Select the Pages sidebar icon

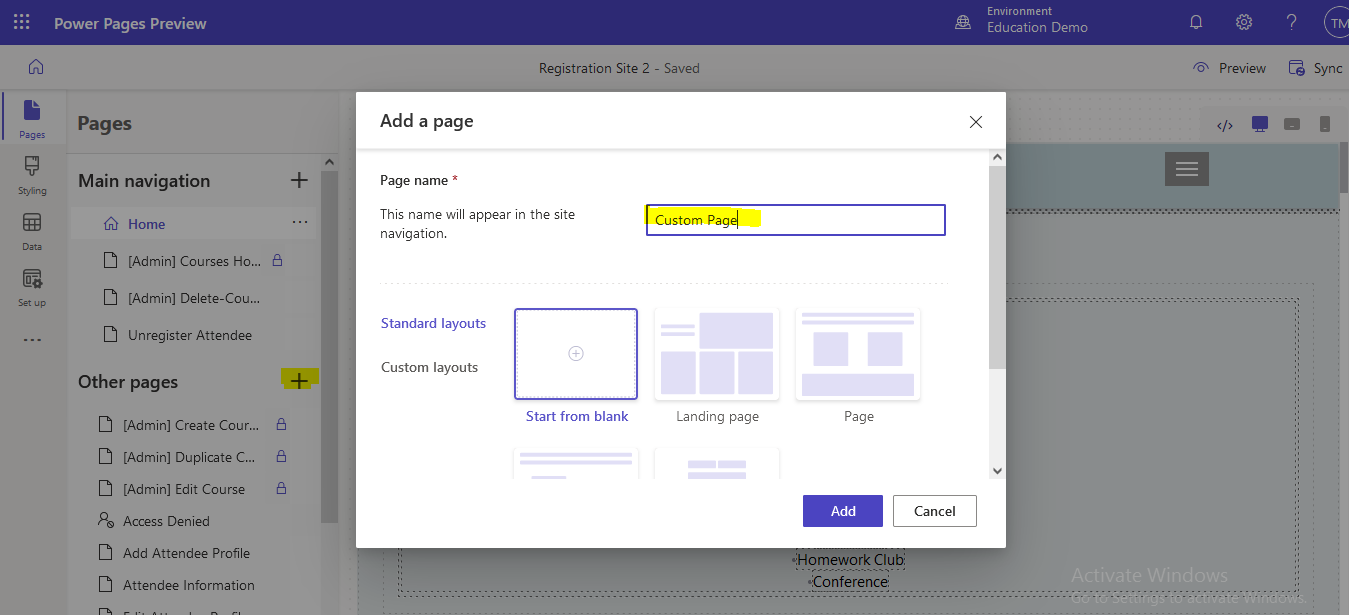[x=32, y=118]
